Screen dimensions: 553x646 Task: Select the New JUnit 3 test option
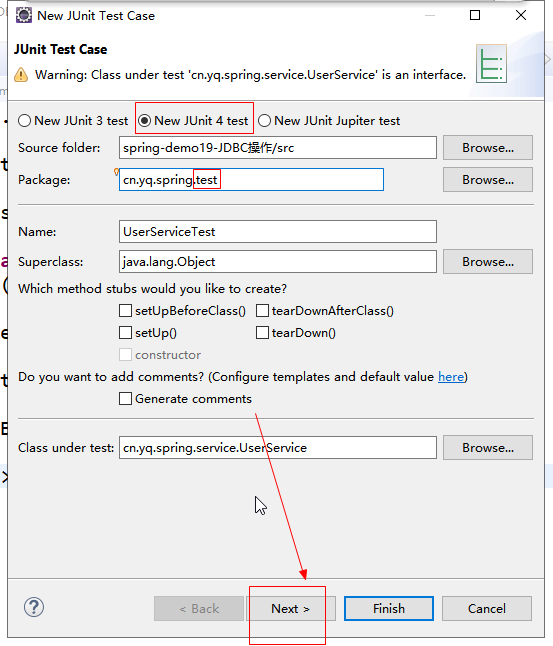[x=73, y=121]
